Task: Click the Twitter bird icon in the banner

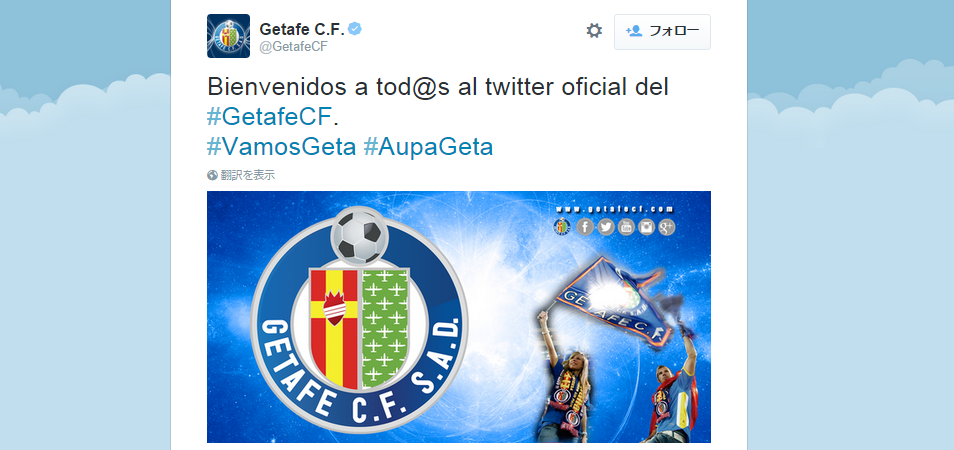Action: point(605,227)
